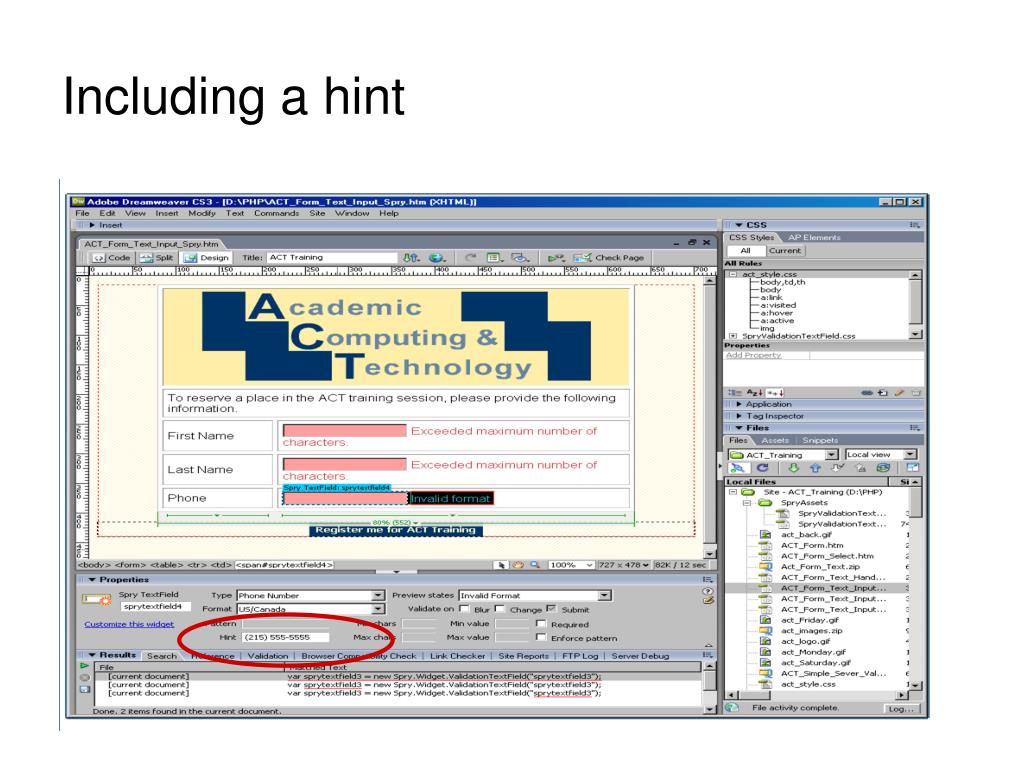Click the Add Property link
The image size is (1024, 768).
click(x=753, y=355)
